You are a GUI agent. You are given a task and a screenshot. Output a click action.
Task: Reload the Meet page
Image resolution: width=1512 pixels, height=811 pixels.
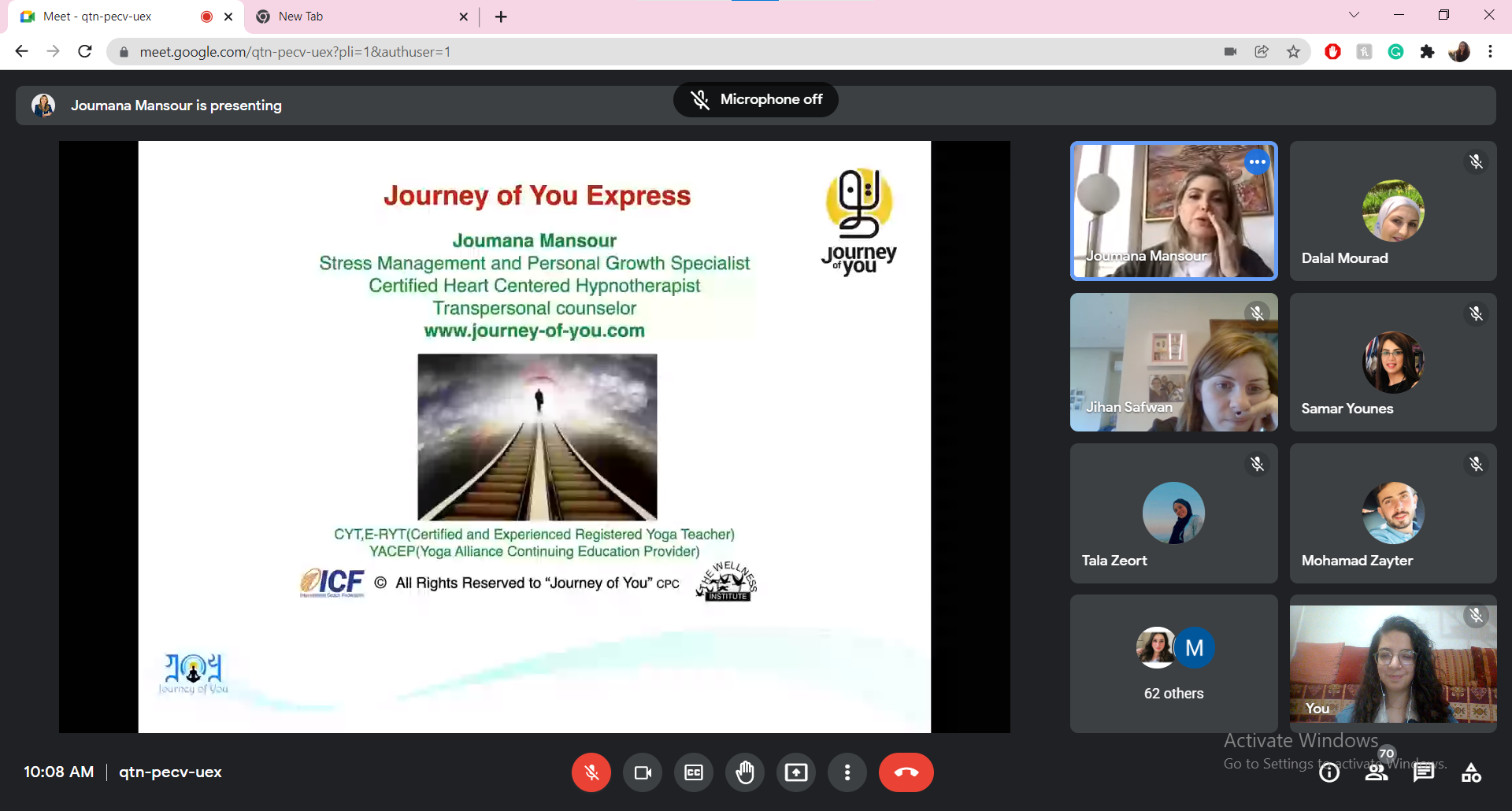click(85, 51)
